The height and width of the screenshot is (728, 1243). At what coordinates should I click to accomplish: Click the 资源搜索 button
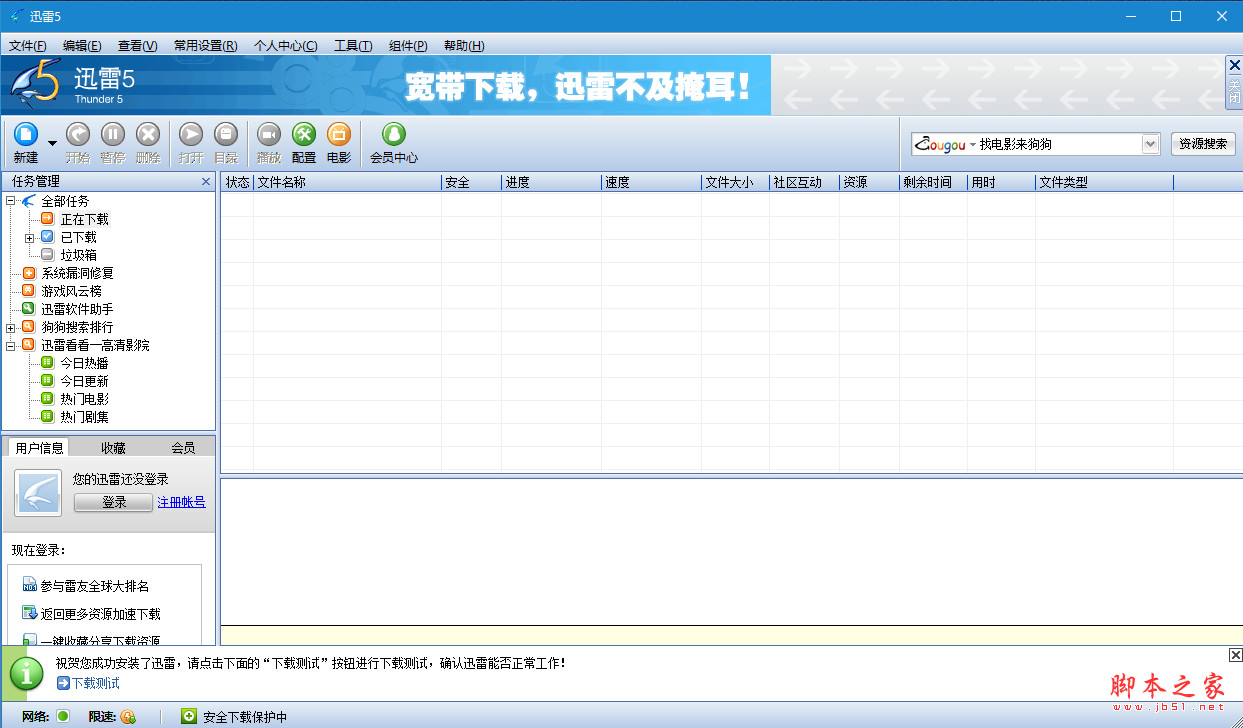(1203, 144)
